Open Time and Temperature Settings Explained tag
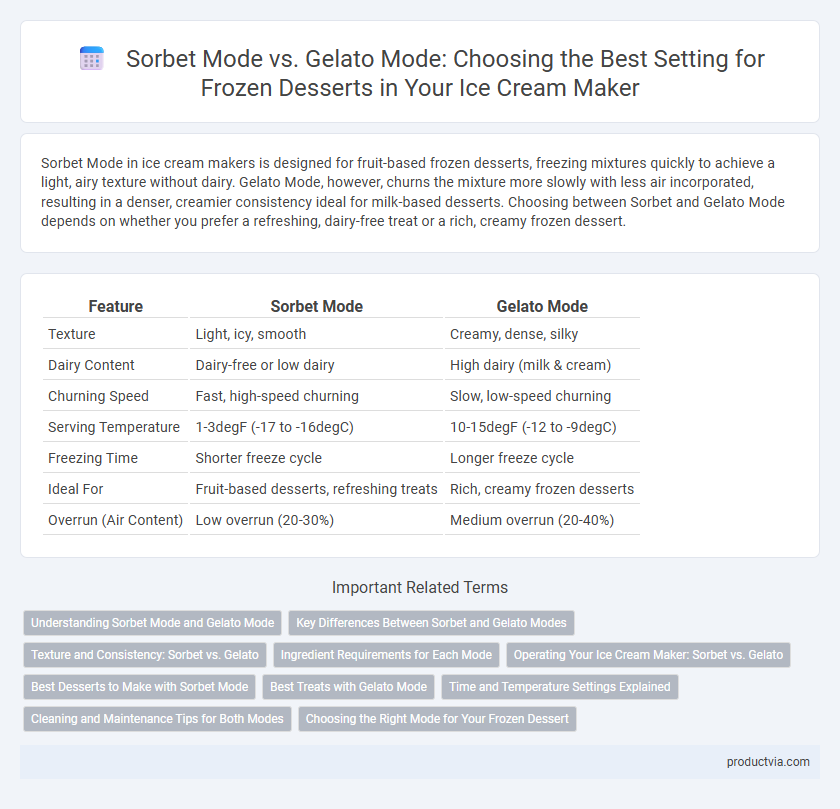This screenshot has height=809, width=840. (x=560, y=687)
